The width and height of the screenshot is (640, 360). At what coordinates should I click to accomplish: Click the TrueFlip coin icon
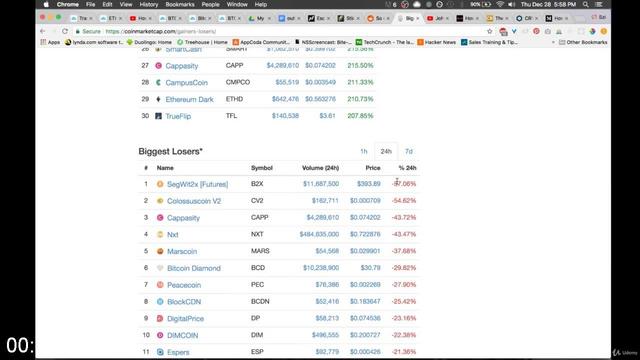pos(158,116)
